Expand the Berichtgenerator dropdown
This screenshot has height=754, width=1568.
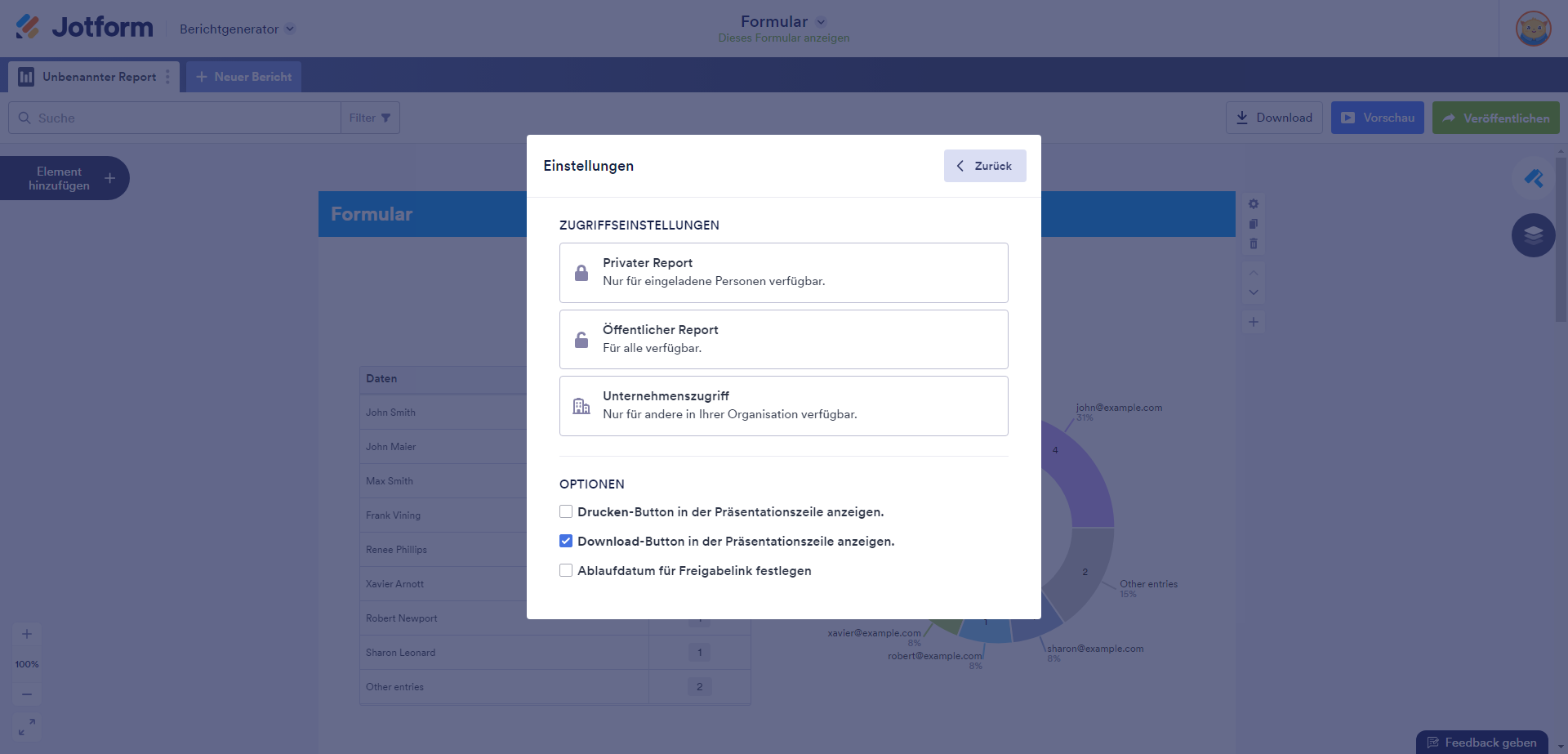pos(237,29)
